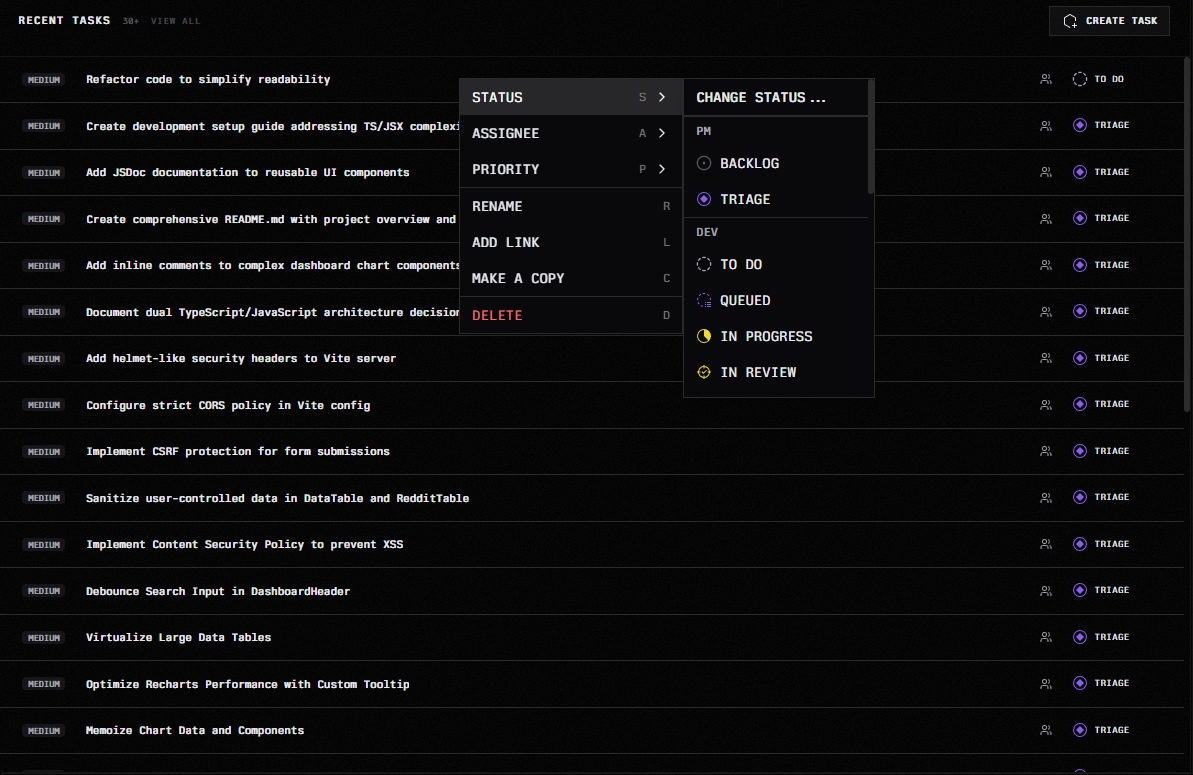Click the purple Triage icon in submenu
The image size is (1193, 775).
pyautogui.click(x=704, y=199)
